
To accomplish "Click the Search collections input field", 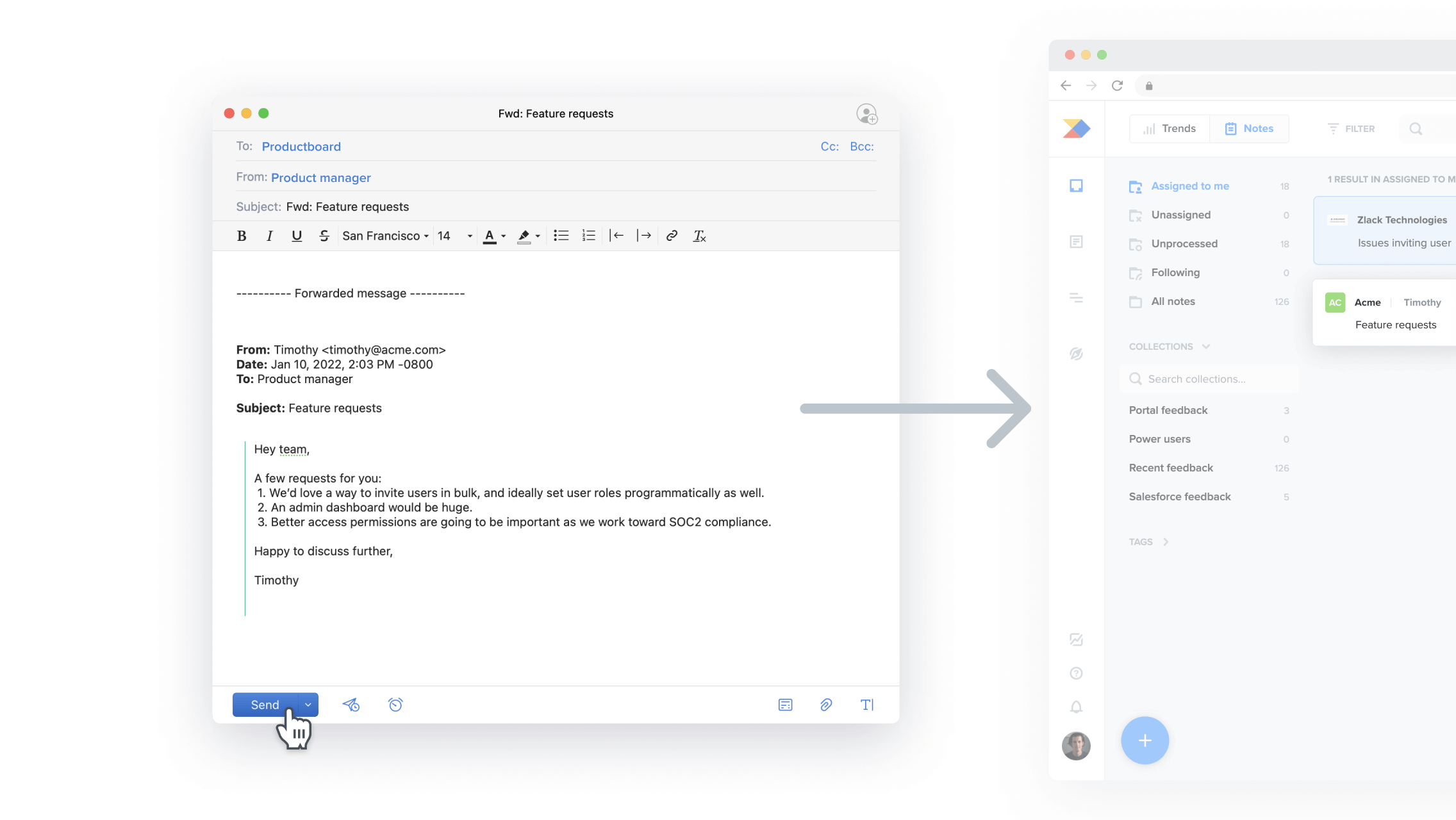I will tap(1209, 379).
